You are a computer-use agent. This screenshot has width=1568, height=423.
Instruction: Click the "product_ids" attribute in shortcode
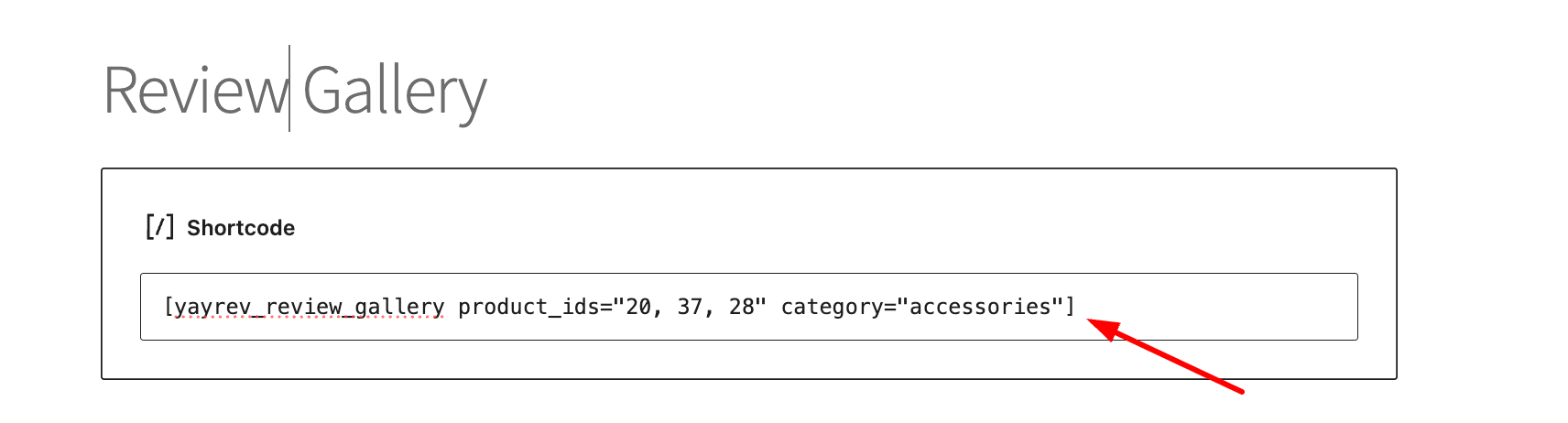[528, 307]
